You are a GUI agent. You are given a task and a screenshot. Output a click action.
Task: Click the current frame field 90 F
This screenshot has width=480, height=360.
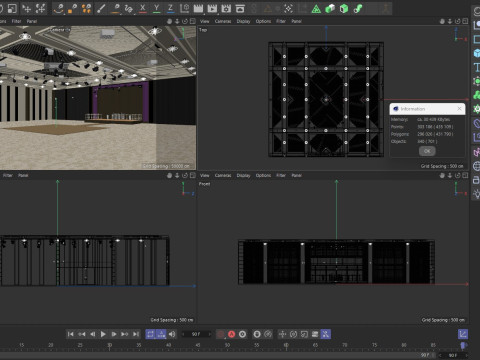[196, 334]
